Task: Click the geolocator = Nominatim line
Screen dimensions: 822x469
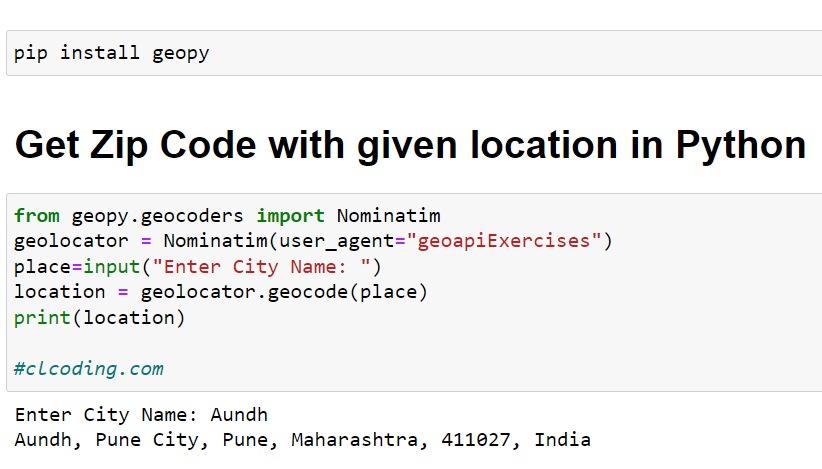Action: (313, 242)
